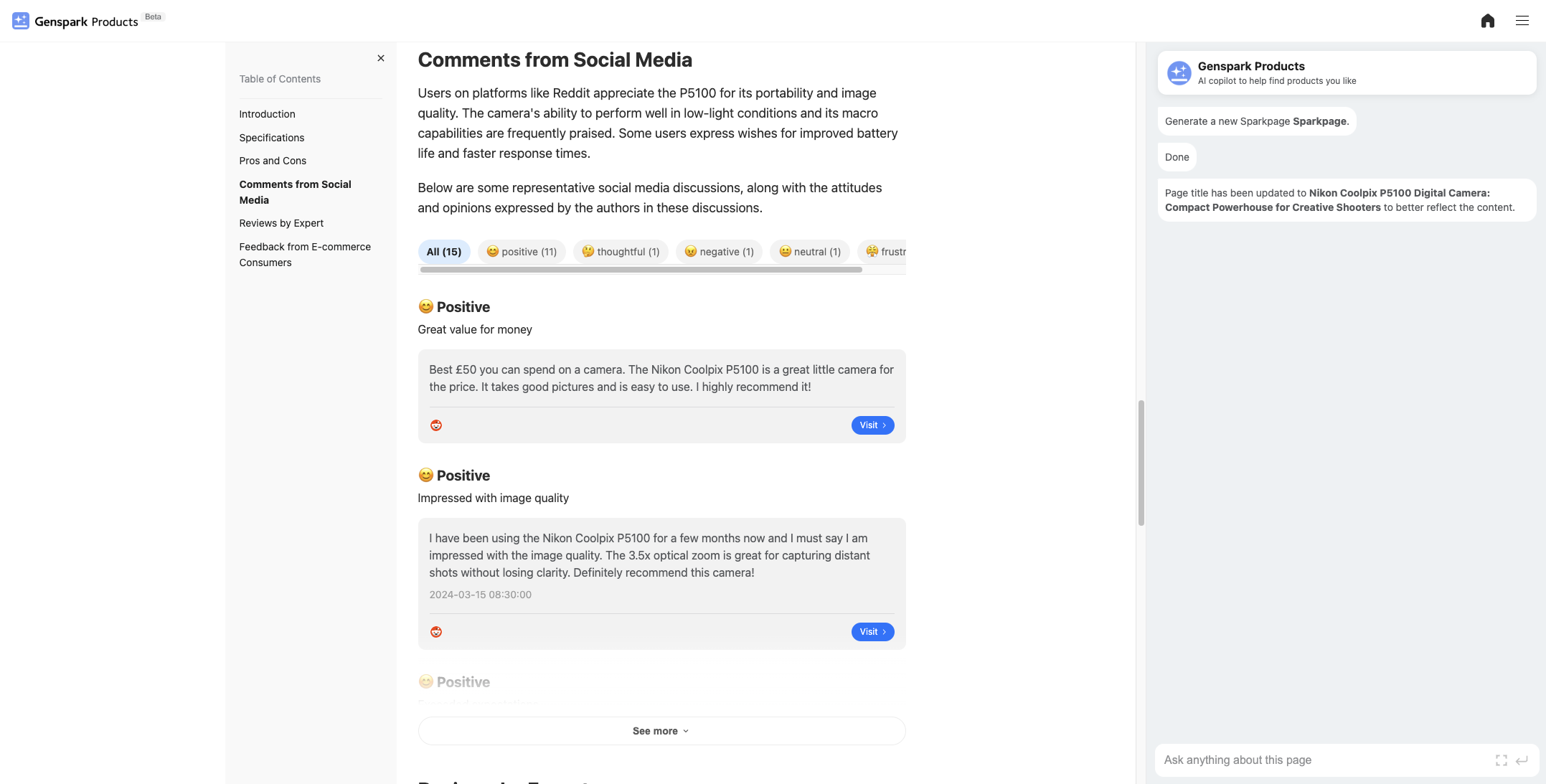Jump to Specifications in table of contents

tap(272, 138)
